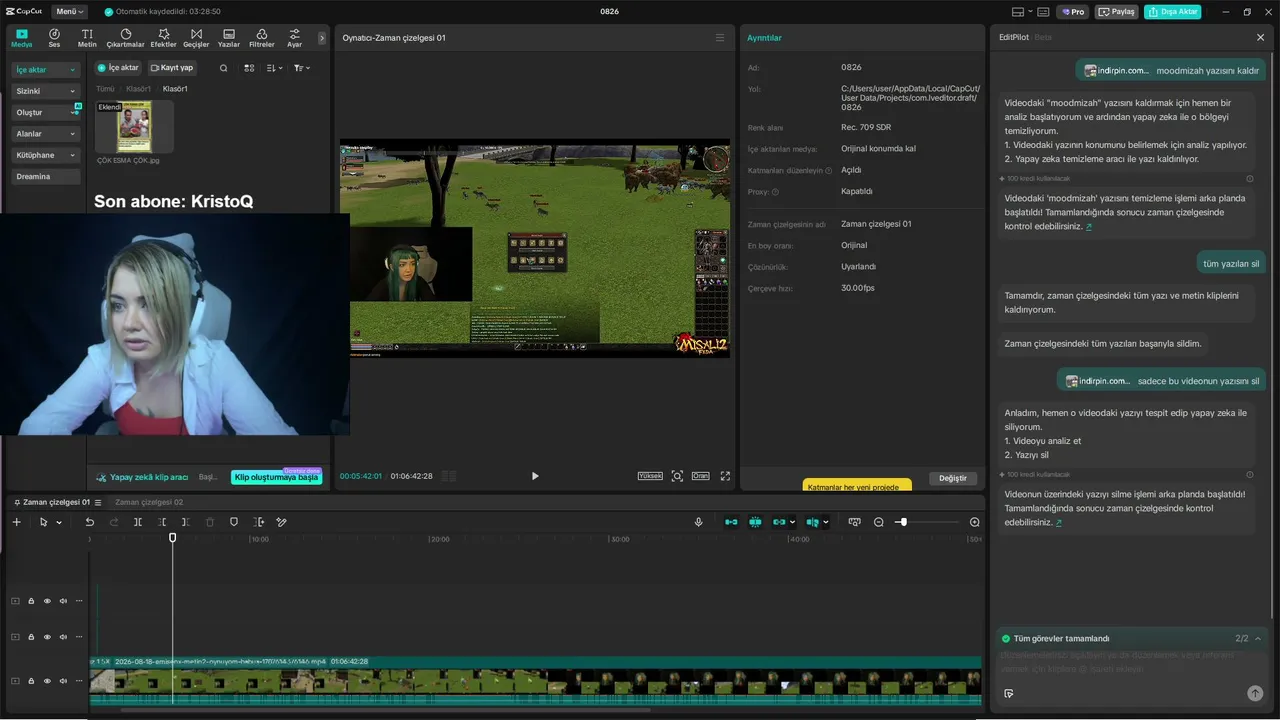Mute the bottom video track audio
The height and width of the screenshot is (720, 1280).
[63, 681]
